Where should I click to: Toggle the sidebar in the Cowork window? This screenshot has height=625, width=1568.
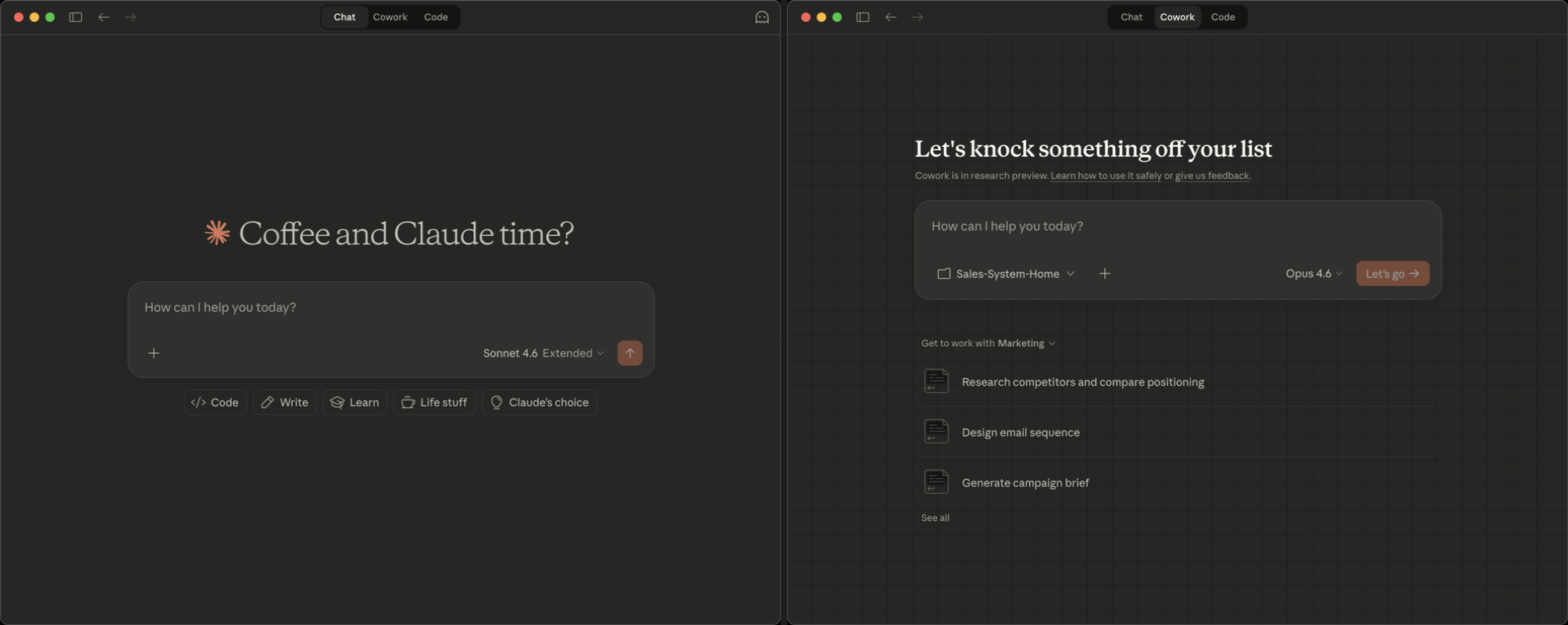click(x=863, y=17)
